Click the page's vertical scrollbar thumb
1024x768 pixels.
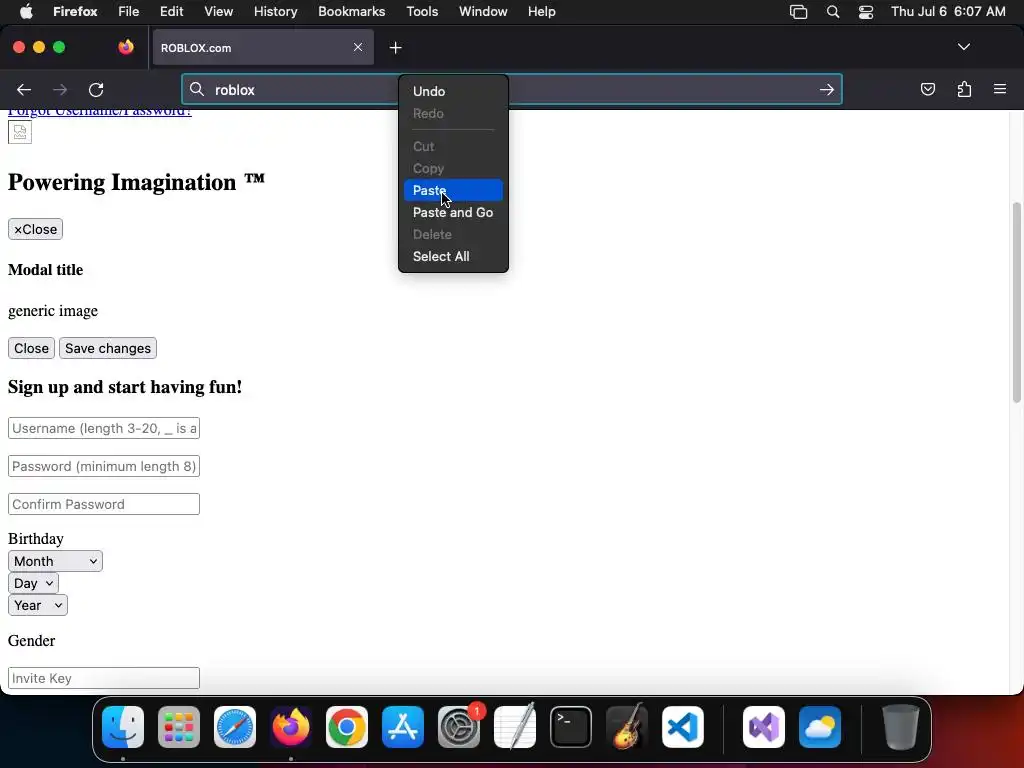click(x=1016, y=302)
